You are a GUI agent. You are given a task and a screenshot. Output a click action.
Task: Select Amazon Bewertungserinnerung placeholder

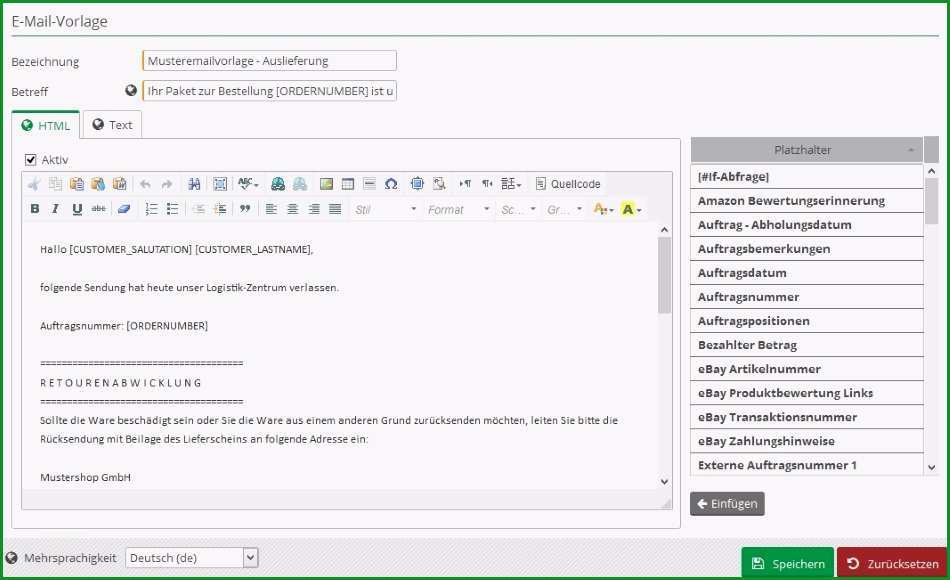click(x=806, y=201)
